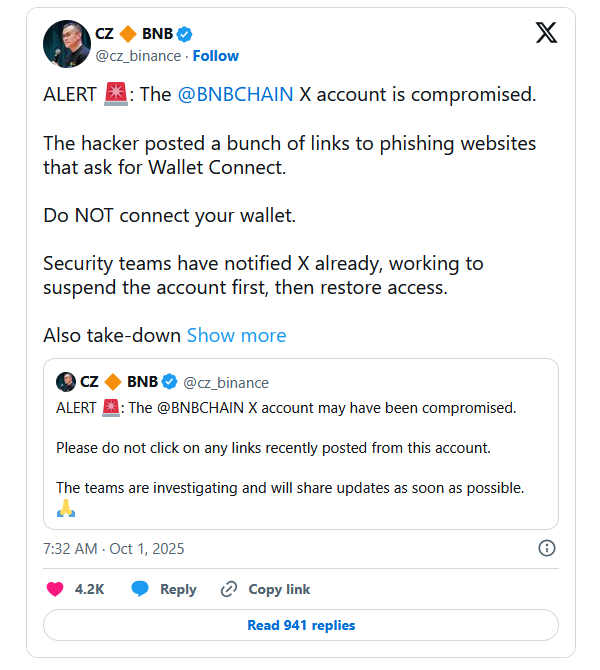Follow the cz_binance account
The image size is (600, 670).
(215, 56)
